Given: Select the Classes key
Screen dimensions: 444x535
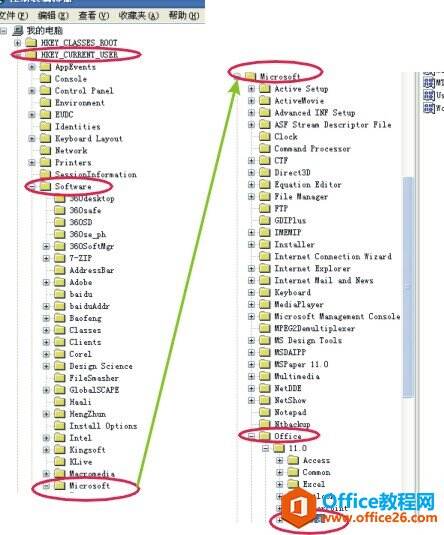Looking at the screenshot, I should [85, 330].
